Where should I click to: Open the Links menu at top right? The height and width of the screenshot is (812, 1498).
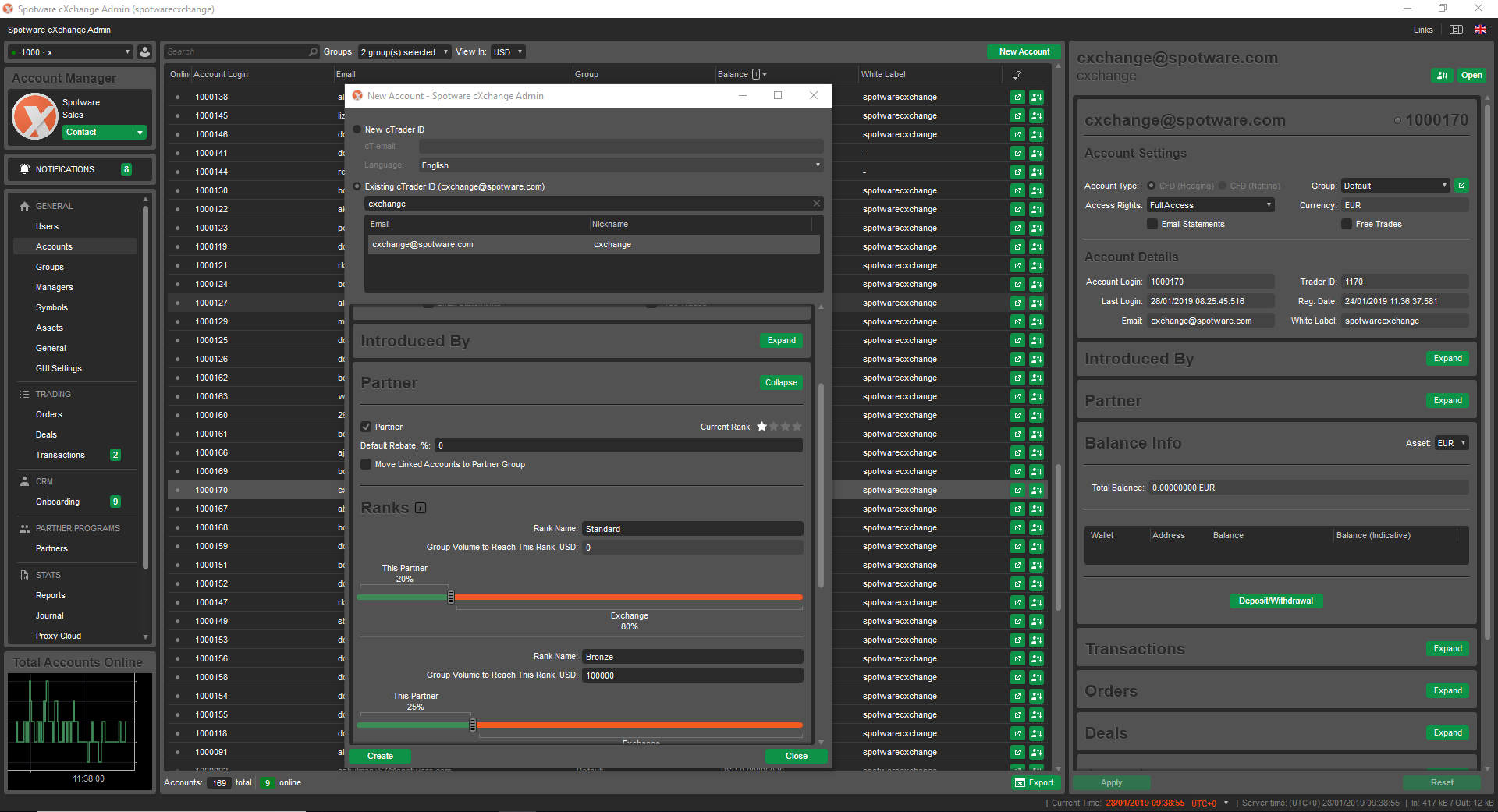pos(1423,30)
